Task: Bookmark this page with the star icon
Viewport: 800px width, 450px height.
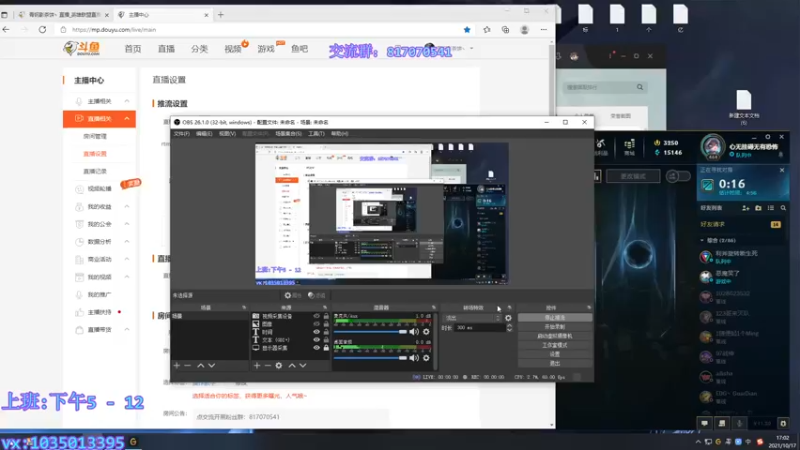Action: (x=467, y=30)
